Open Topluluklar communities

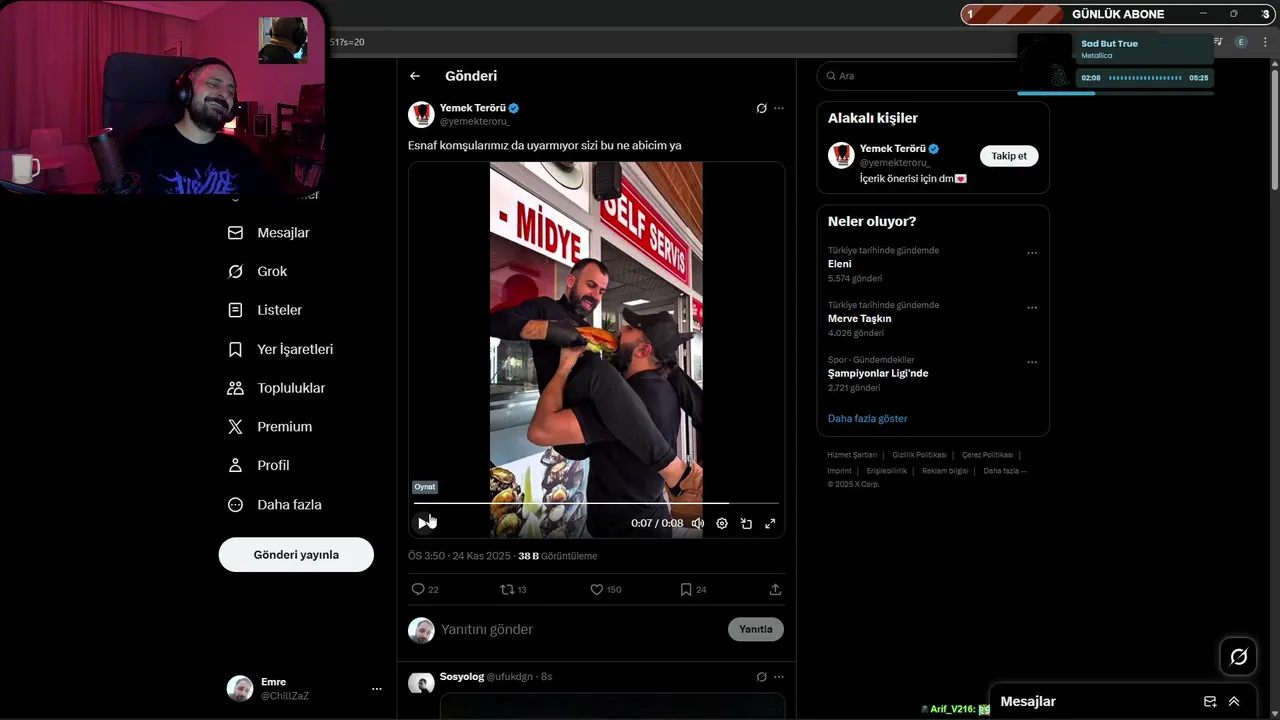pyautogui.click(x=276, y=388)
